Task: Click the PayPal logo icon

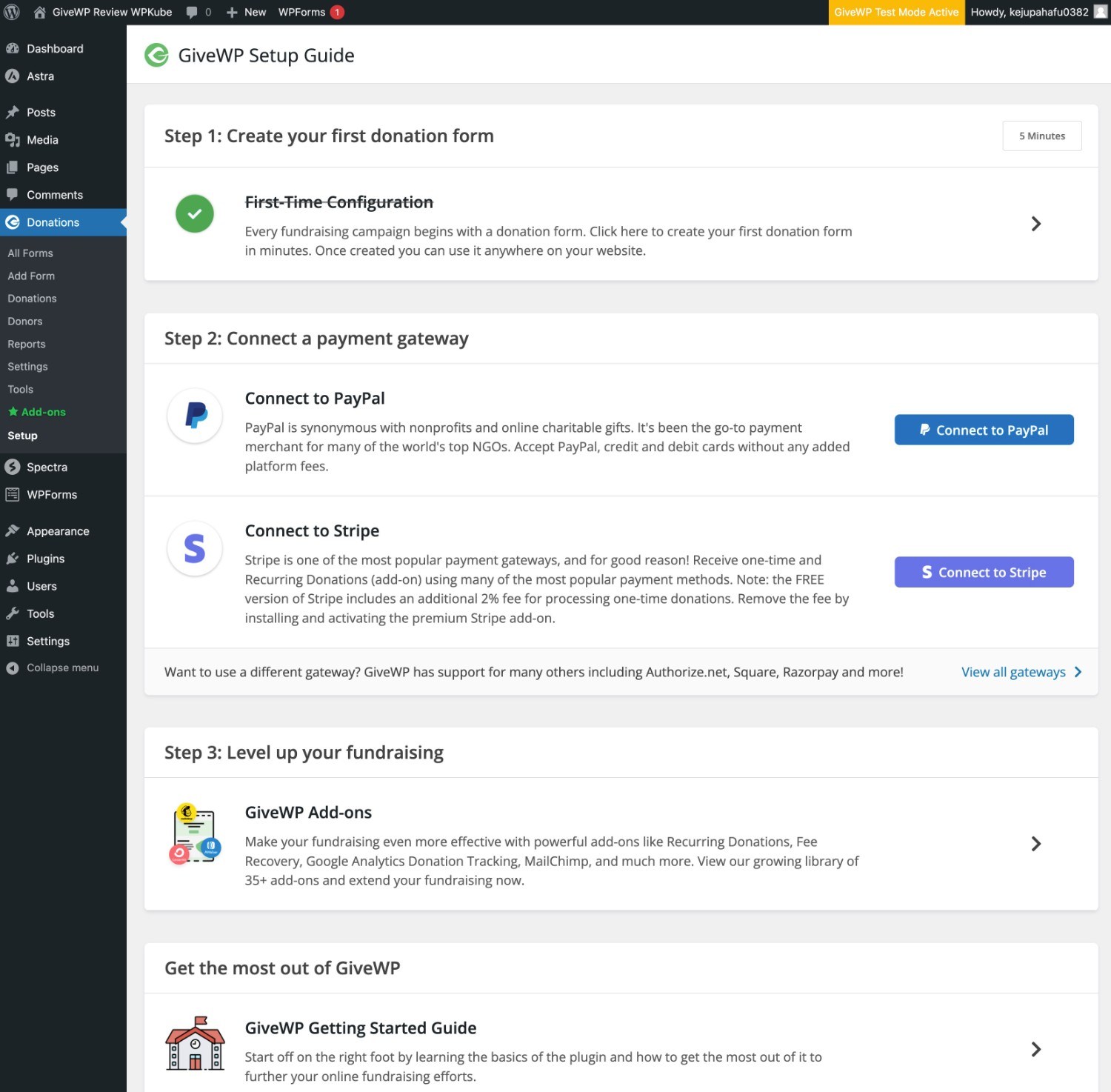Action: coord(195,416)
